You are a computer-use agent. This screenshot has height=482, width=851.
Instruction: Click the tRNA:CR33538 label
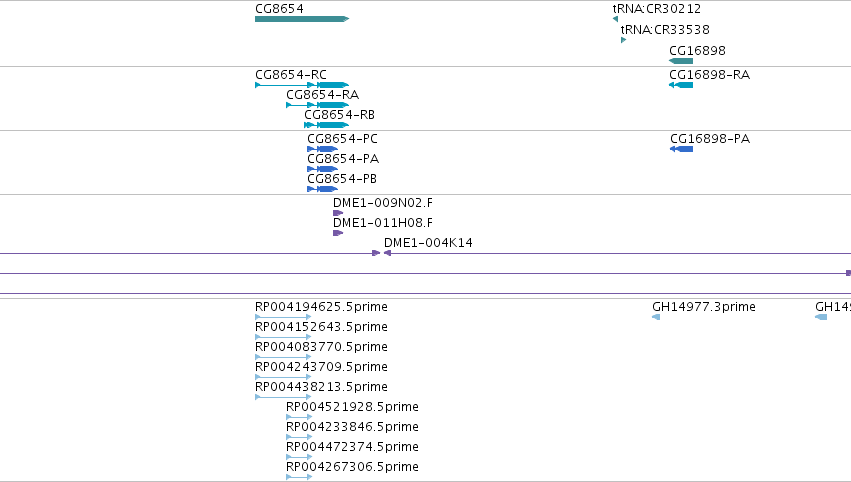pos(665,29)
